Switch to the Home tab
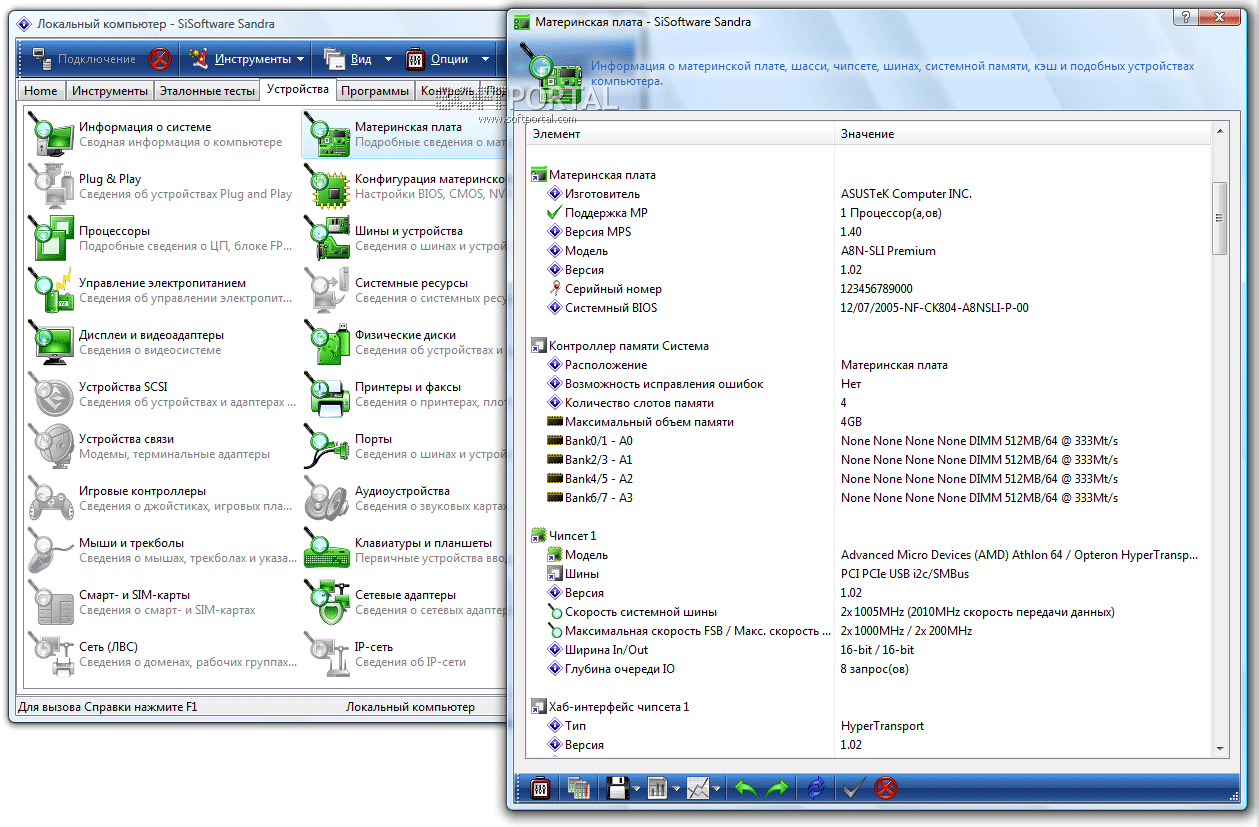Viewport: 1259px width, 827px height. [41, 91]
